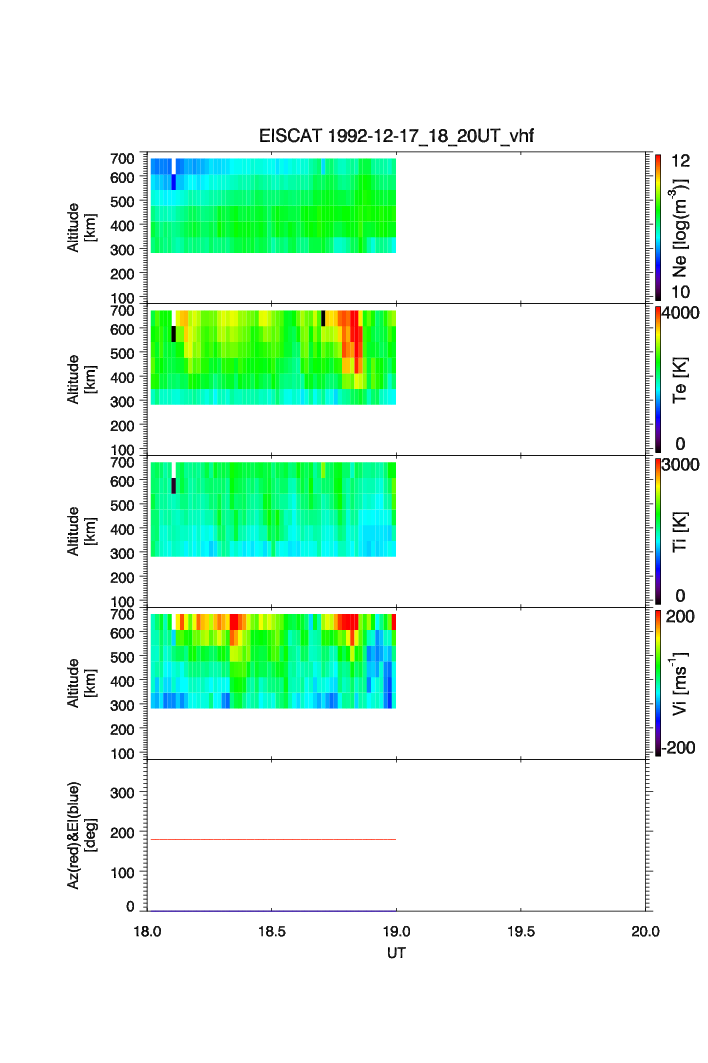
Task: Click the Az(red)&El(blue) axis label
Action: [x=80, y=835]
